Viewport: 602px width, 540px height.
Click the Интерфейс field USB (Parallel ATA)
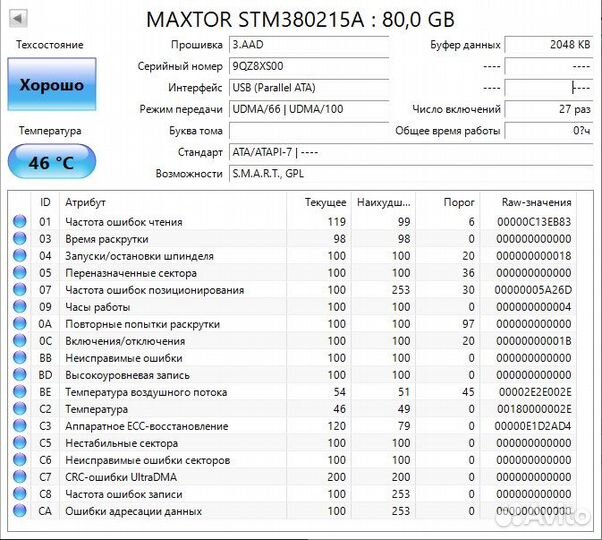(309, 88)
